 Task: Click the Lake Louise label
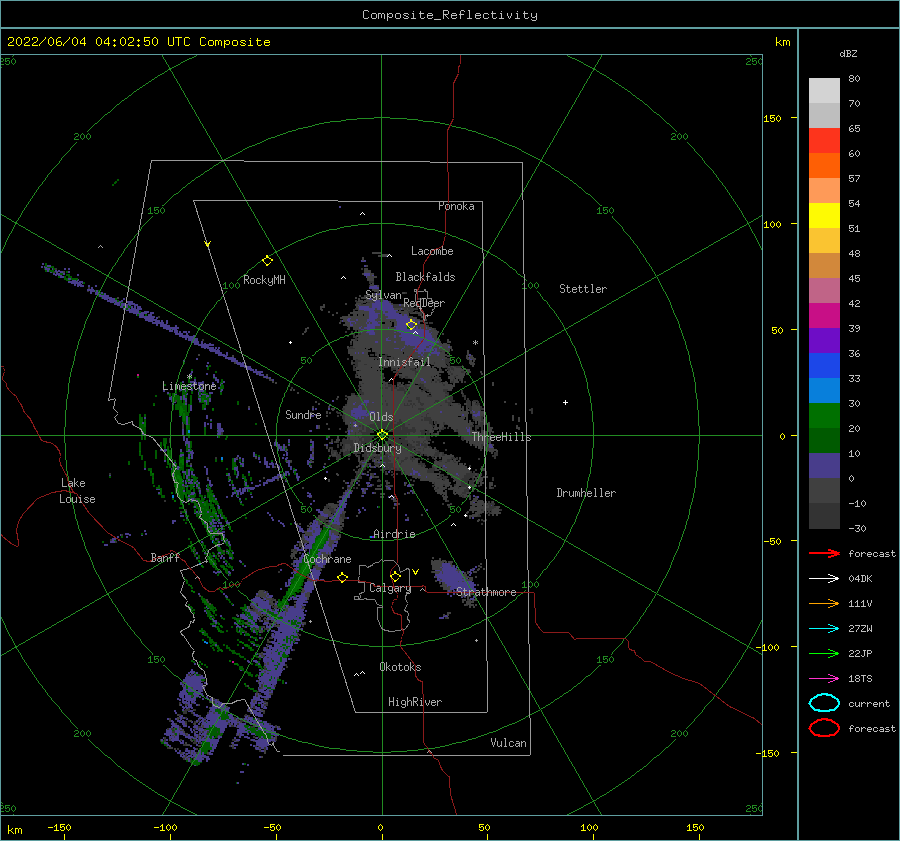click(x=77, y=491)
